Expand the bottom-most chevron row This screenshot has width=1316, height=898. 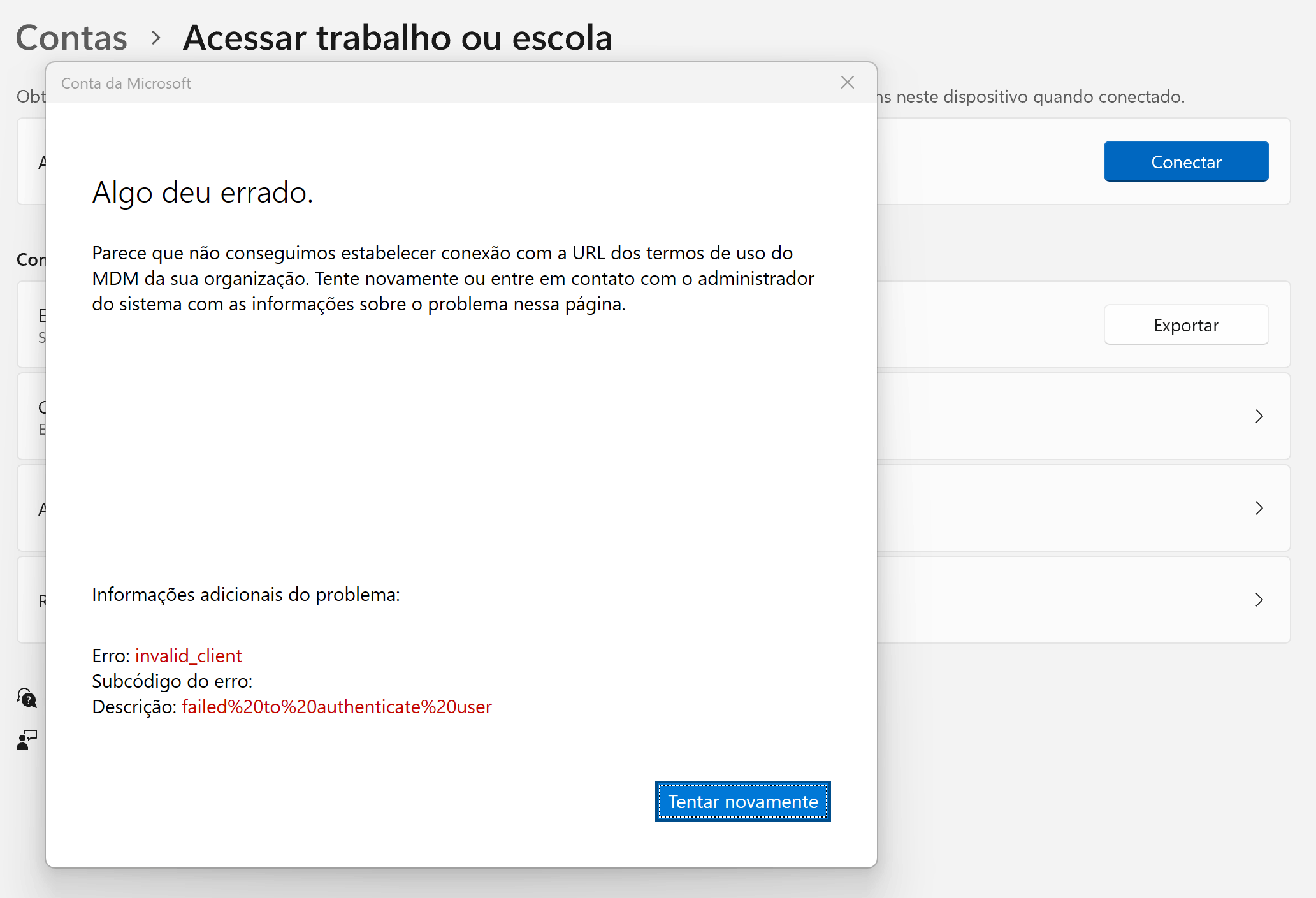(x=1259, y=600)
